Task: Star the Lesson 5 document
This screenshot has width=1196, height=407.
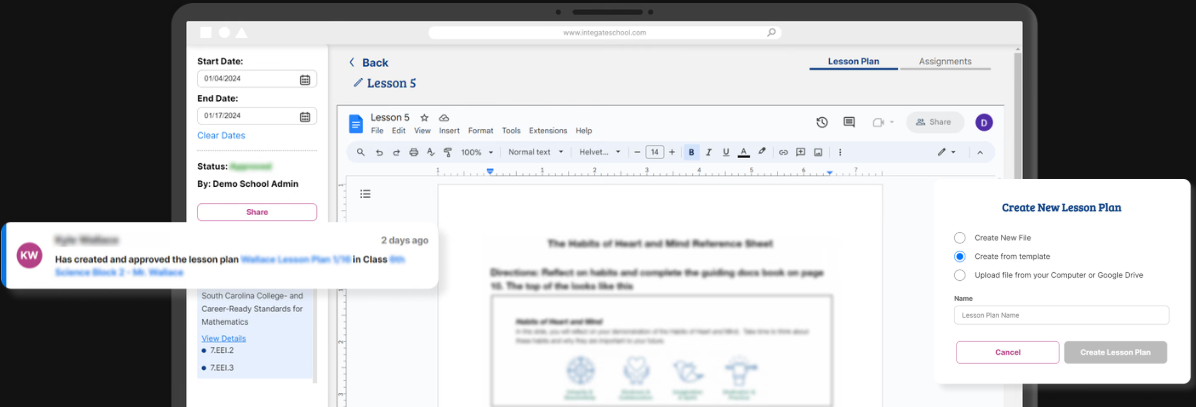Action: coord(425,117)
